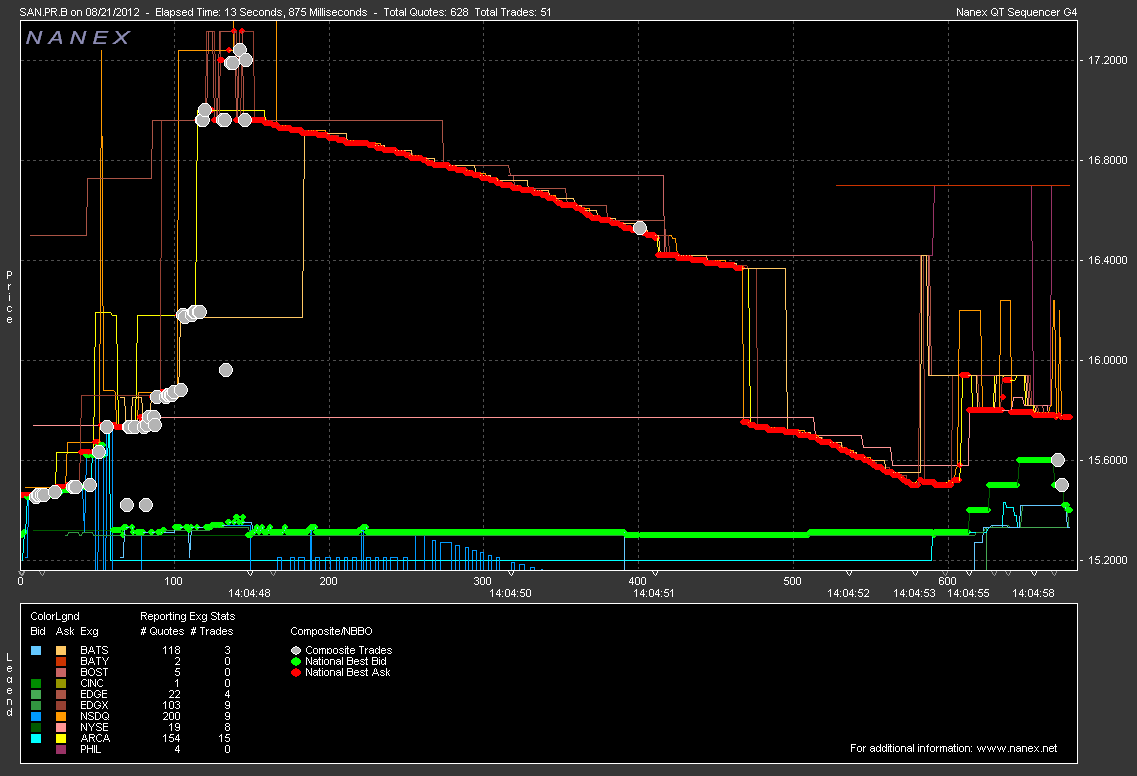Click the Composite Trades gray legend marker
The width and height of the screenshot is (1137, 776).
(296, 650)
